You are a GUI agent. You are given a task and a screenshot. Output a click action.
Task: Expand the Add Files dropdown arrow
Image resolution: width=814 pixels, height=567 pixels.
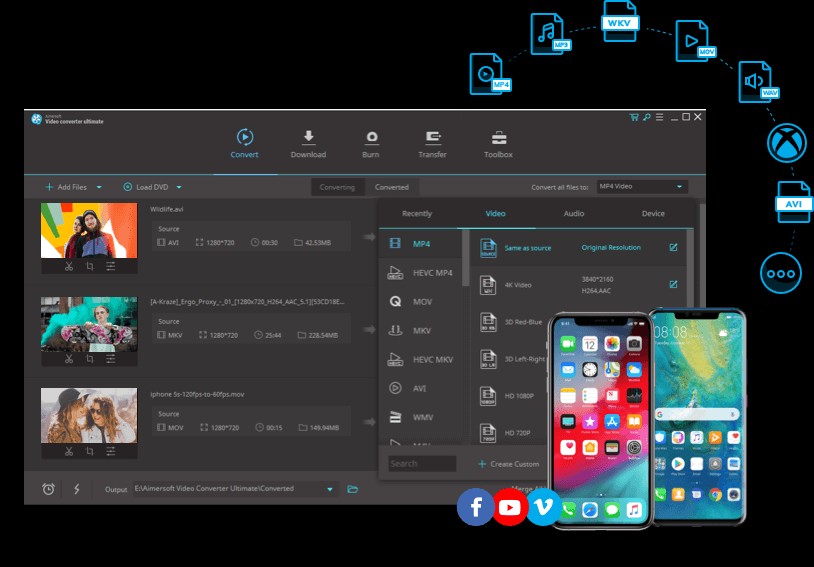pyautogui.click(x=99, y=187)
